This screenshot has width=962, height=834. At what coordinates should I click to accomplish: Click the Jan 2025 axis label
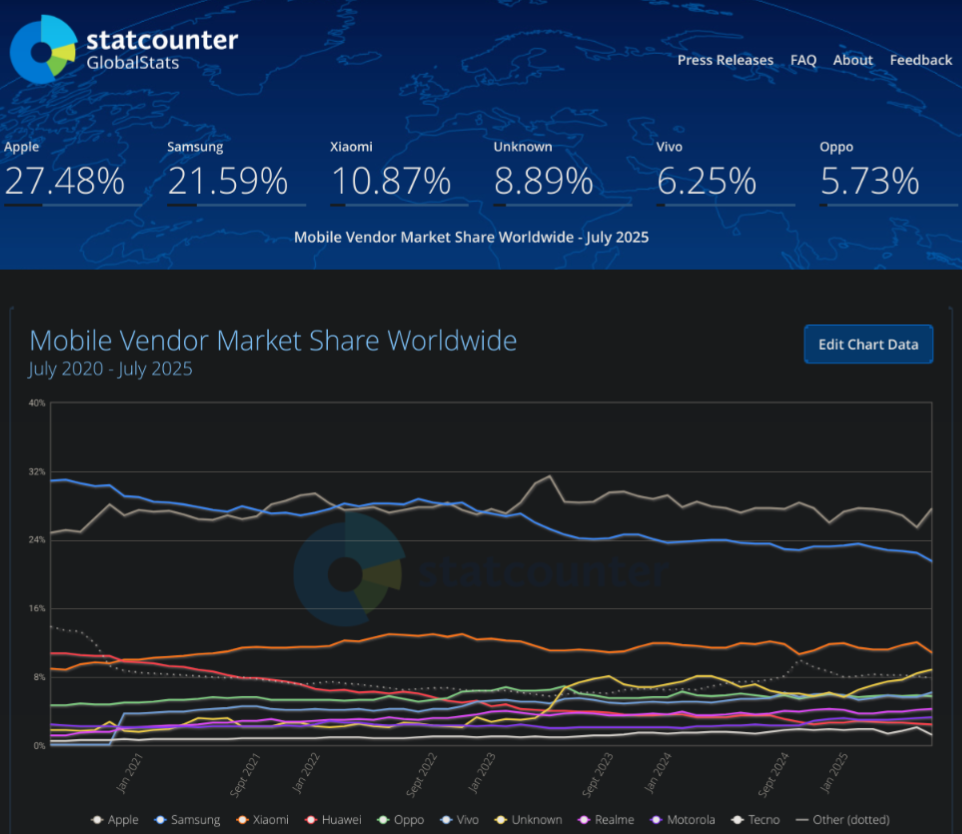(833, 773)
